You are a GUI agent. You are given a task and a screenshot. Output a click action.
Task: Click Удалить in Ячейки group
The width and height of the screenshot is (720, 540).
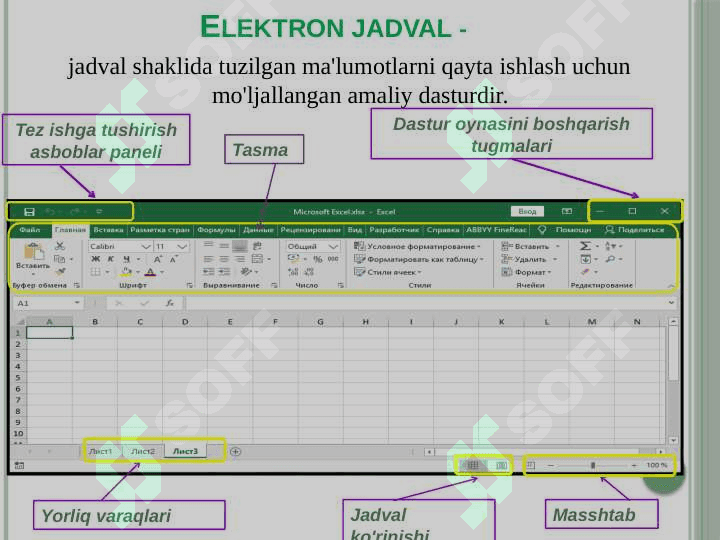coord(529,259)
